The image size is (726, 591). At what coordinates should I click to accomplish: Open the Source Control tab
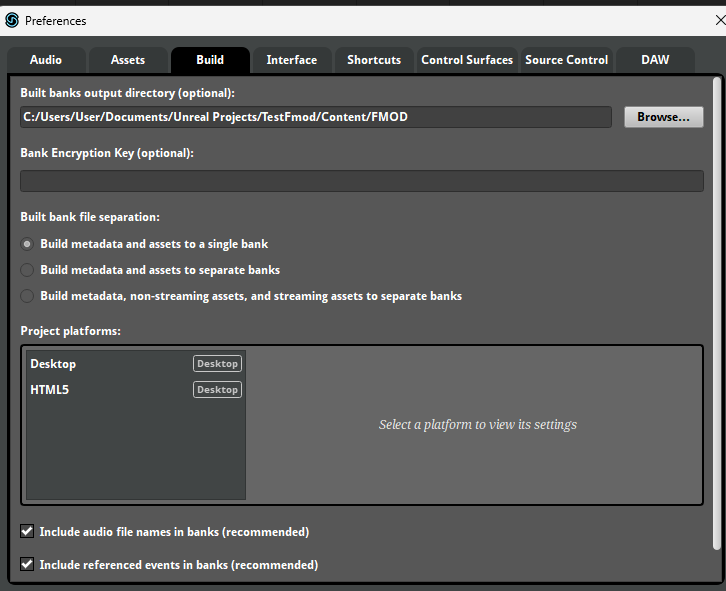coord(567,60)
